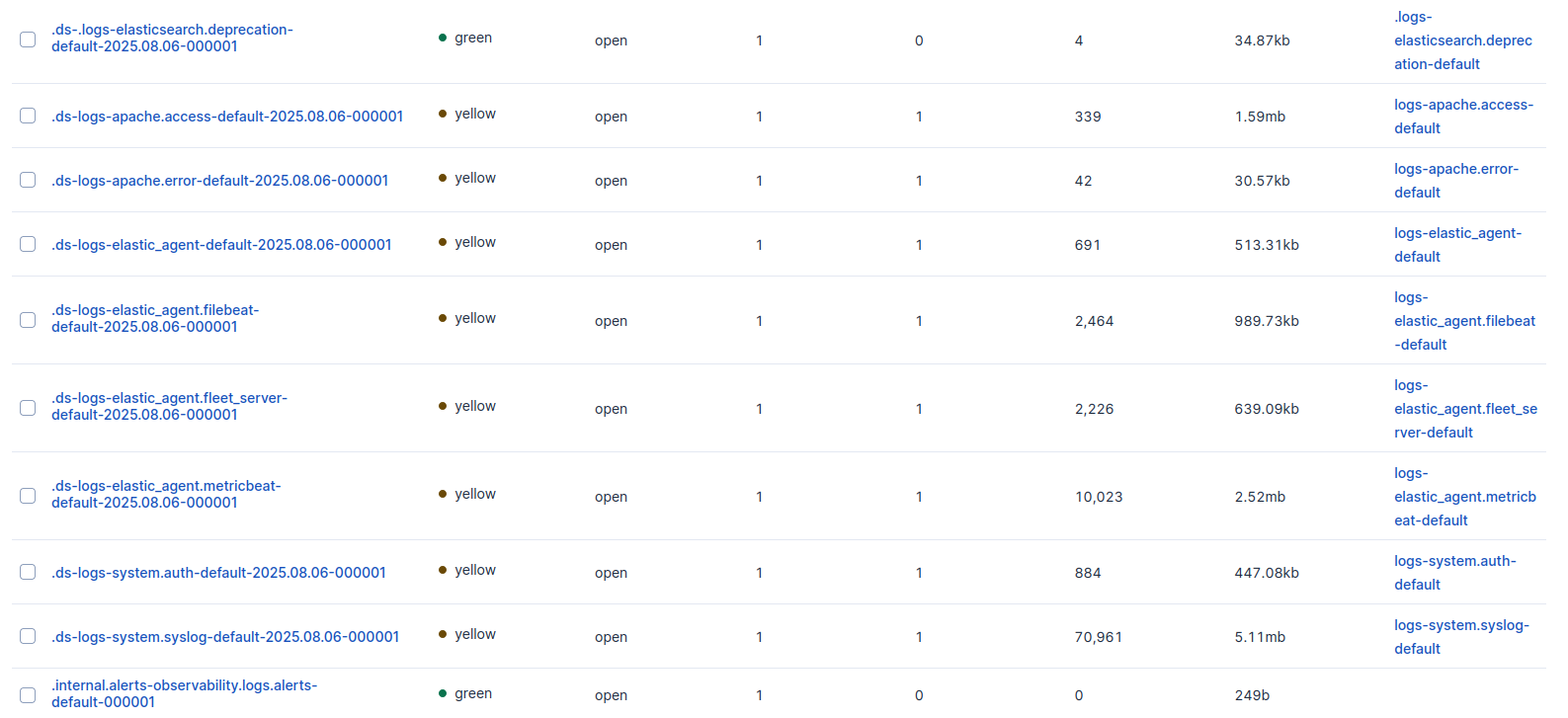Check the box for .ds-logs-apache.error-default index
Screen dimensions: 1568x718
point(28,180)
